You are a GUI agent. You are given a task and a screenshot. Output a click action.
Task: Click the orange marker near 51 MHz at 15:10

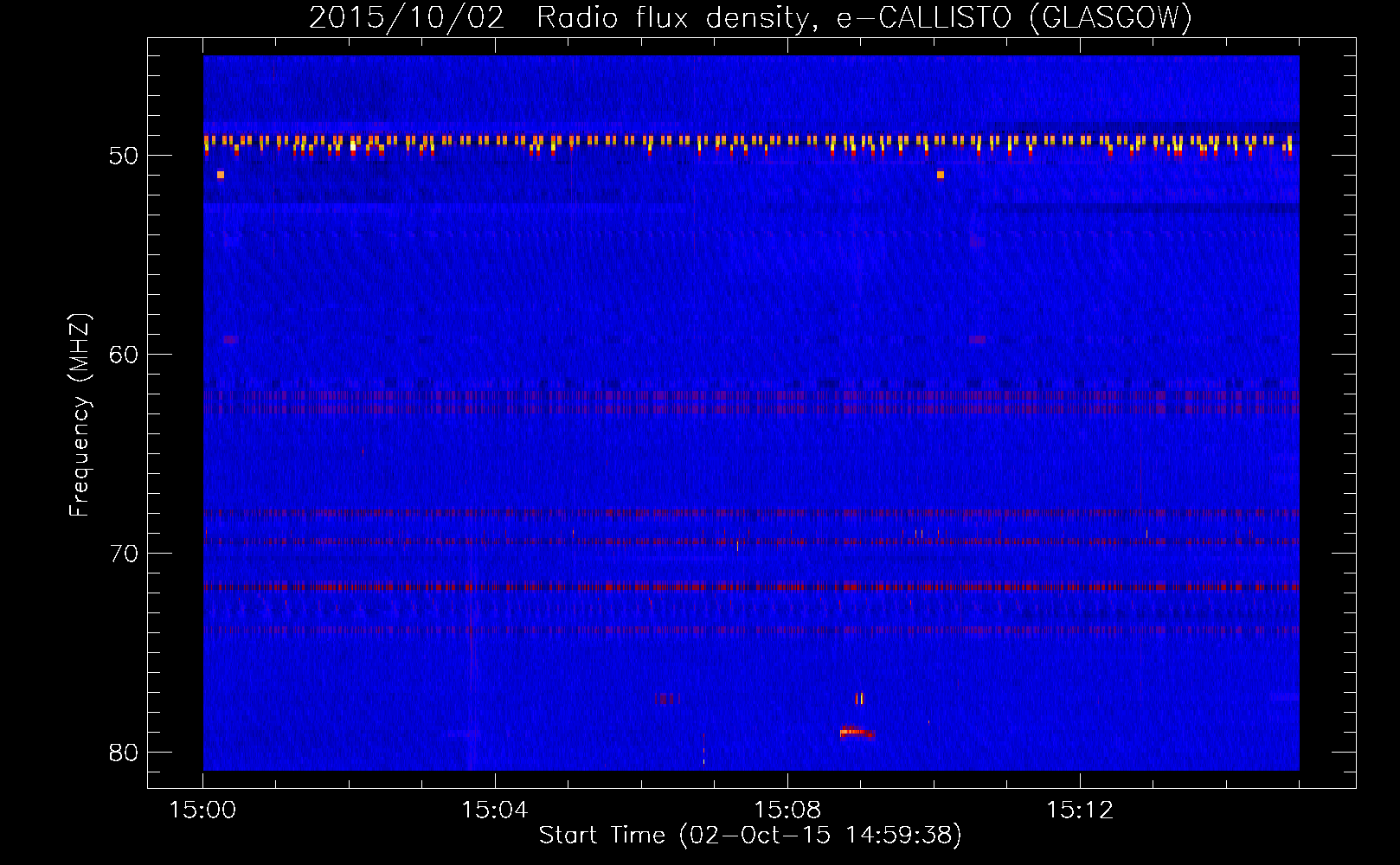[941, 175]
